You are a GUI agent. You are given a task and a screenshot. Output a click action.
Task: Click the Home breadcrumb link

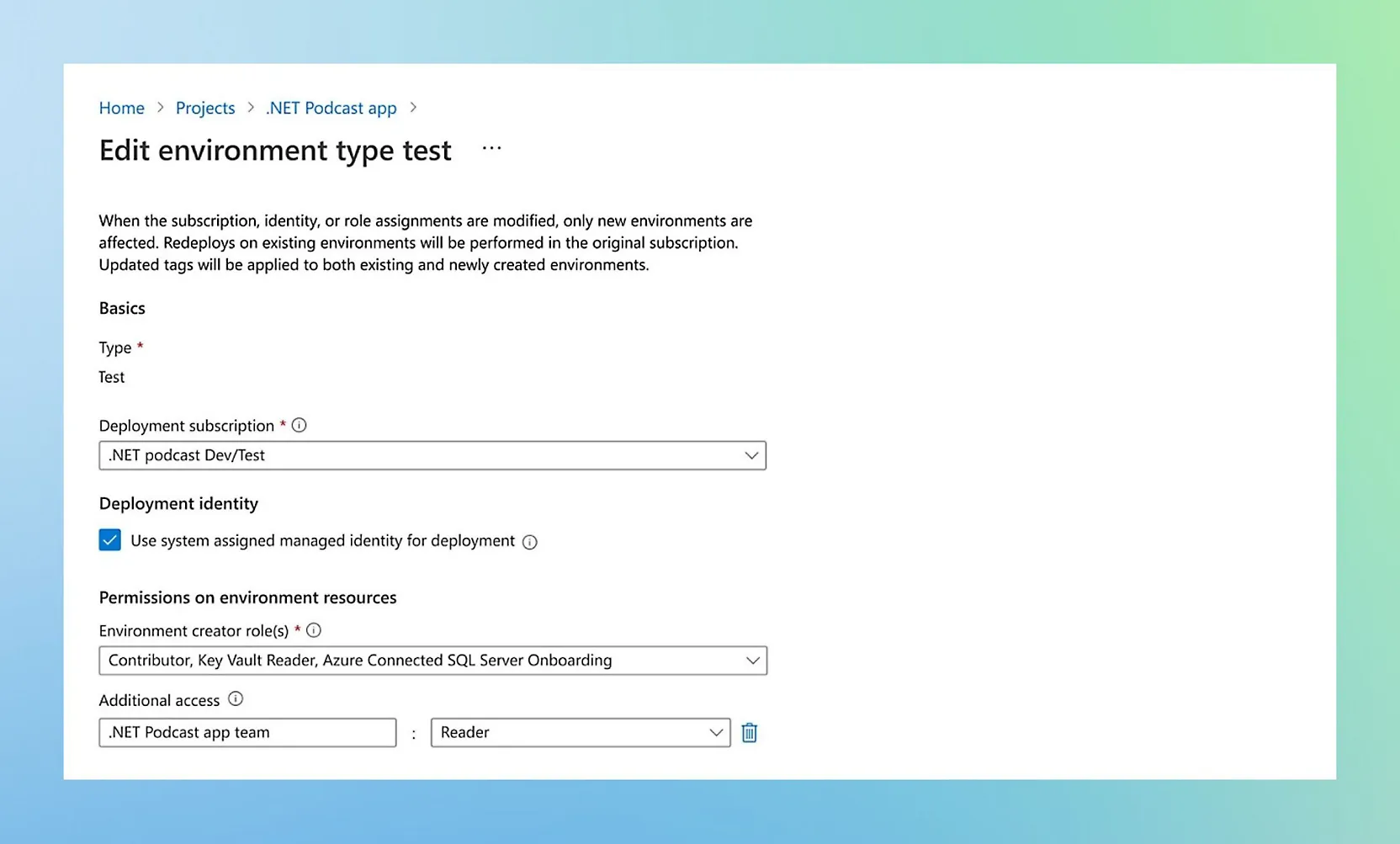[121, 108]
